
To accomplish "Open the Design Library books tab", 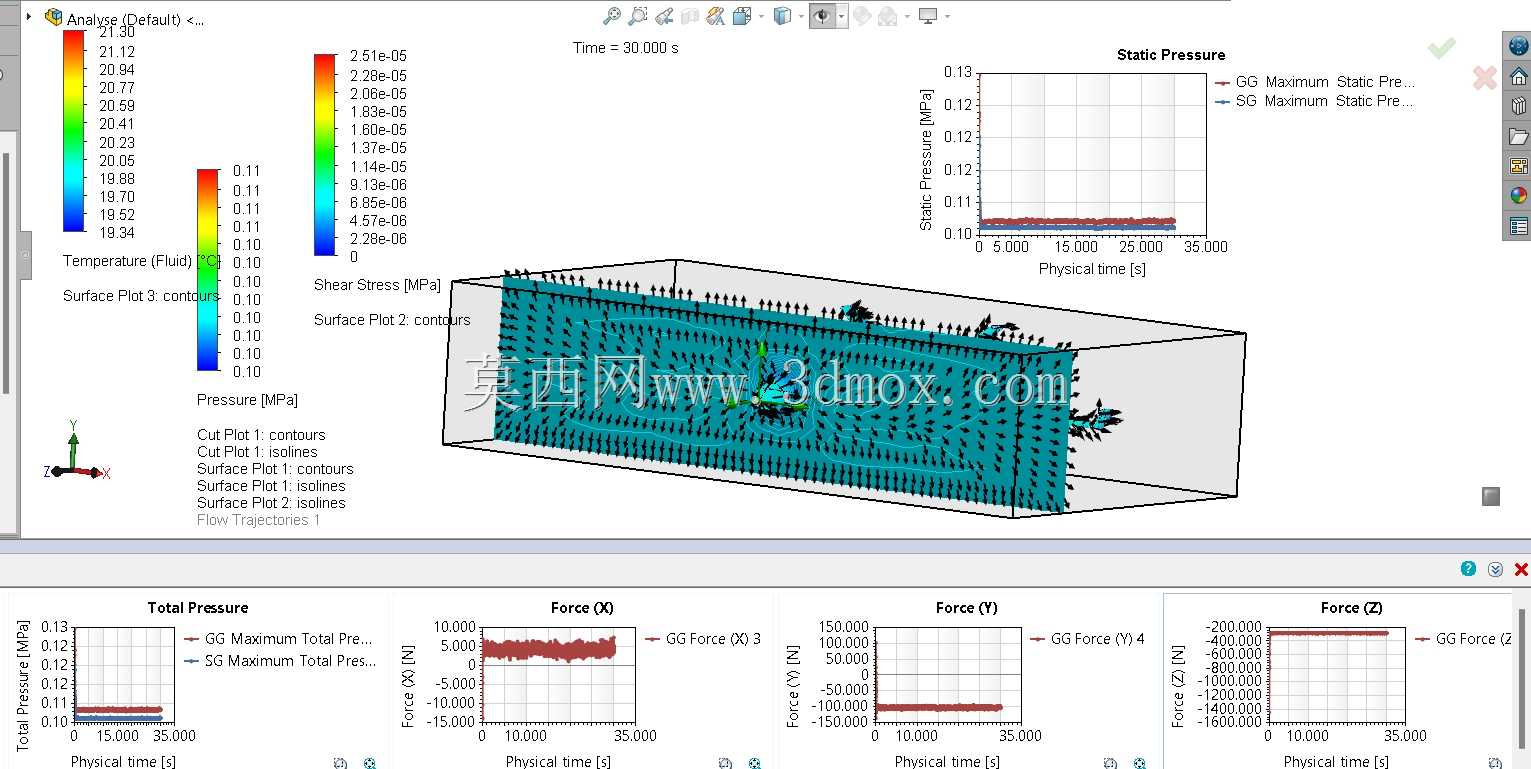I will pyautogui.click(x=1518, y=106).
